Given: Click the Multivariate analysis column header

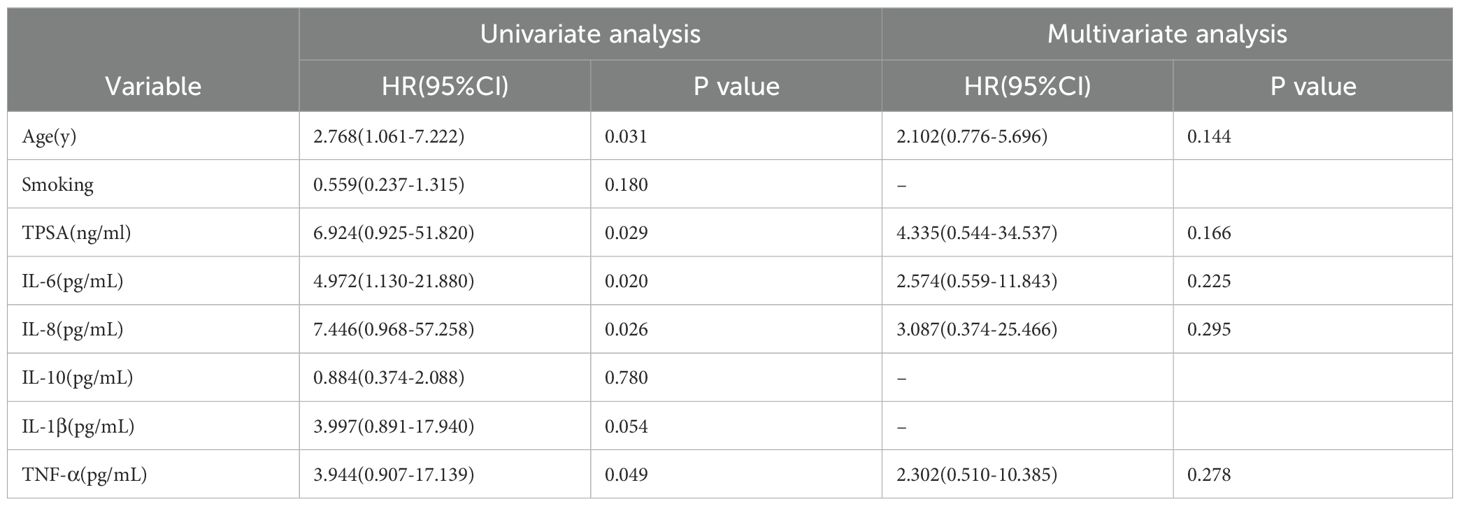Looking at the screenshot, I should pyautogui.click(x=1166, y=34).
